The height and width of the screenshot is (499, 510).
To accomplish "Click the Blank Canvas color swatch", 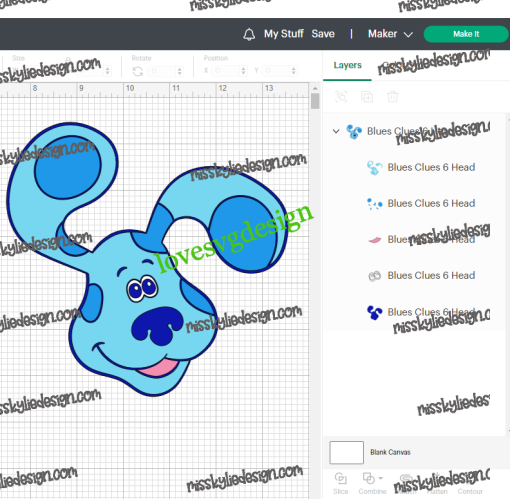I will (346, 452).
